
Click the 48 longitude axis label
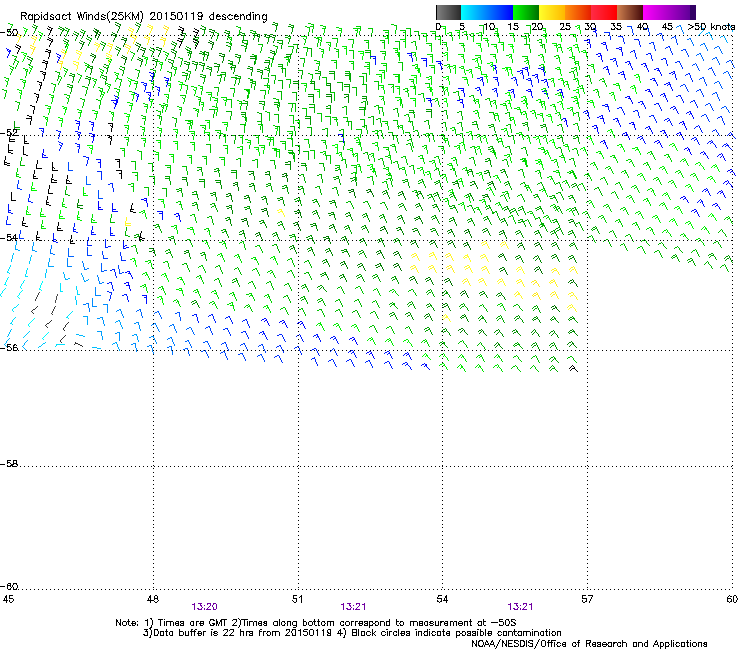coord(153,599)
